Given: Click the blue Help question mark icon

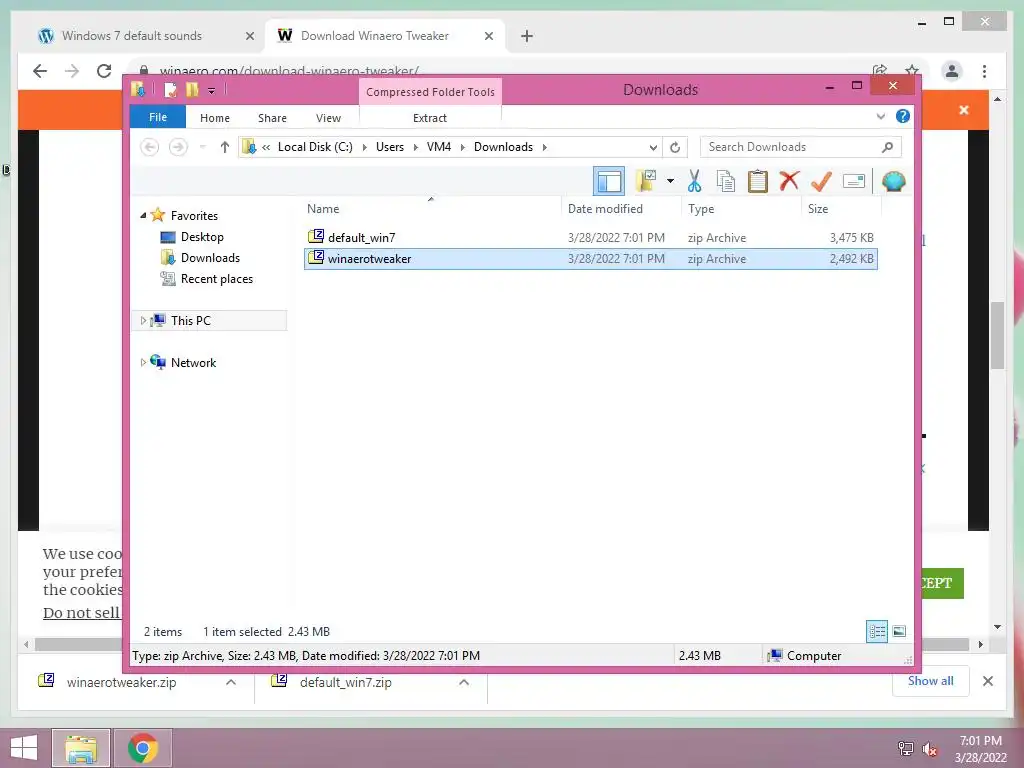Looking at the screenshot, I should coord(903,116).
